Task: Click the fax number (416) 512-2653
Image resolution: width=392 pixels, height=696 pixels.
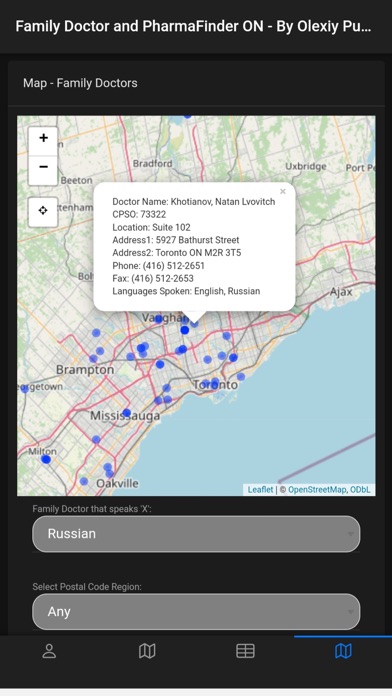Action: (162, 278)
